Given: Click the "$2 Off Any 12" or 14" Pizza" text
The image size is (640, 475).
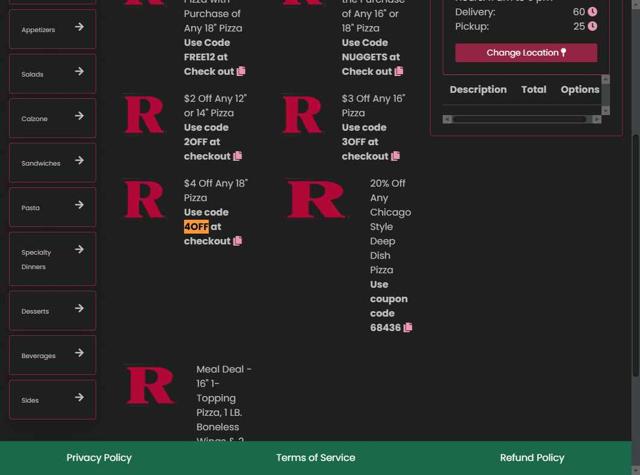Looking at the screenshot, I should [x=215, y=106].
